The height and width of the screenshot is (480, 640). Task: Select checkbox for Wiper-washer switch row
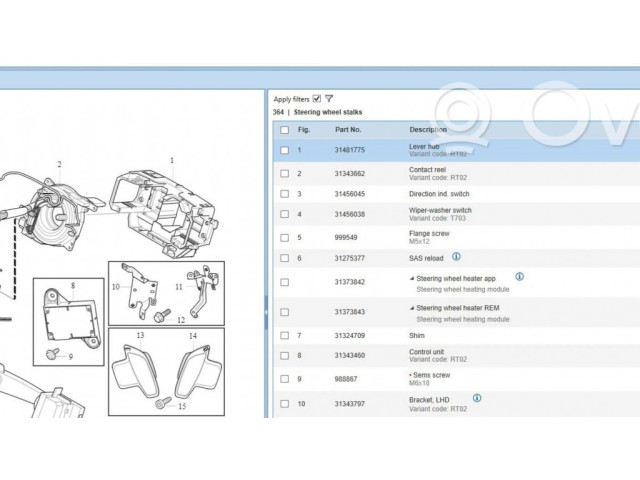[x=285, y=215]
